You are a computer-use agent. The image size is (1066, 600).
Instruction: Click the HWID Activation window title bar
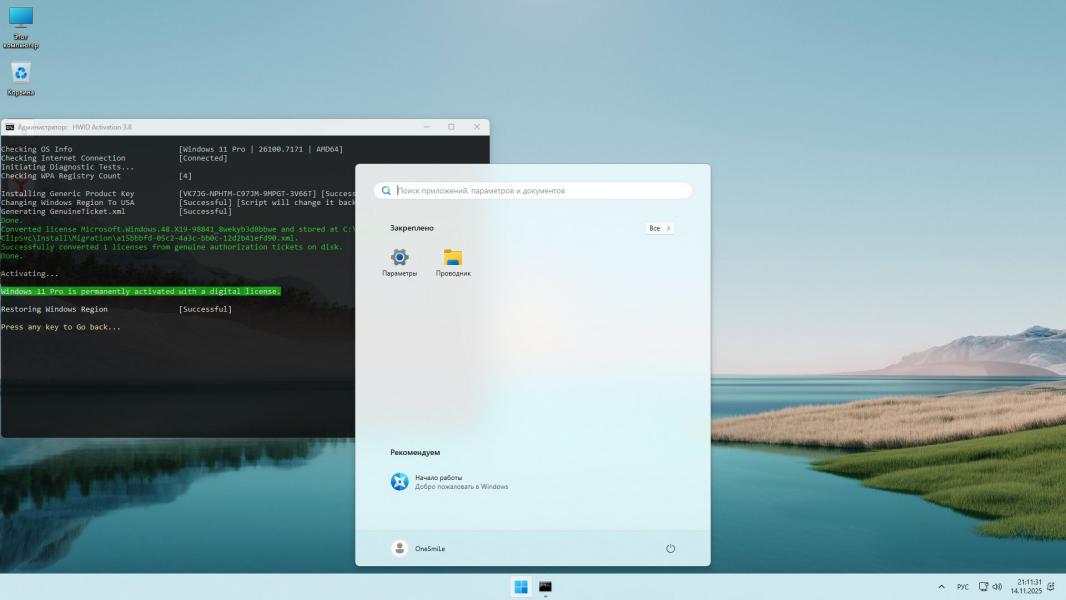(250, 127)
